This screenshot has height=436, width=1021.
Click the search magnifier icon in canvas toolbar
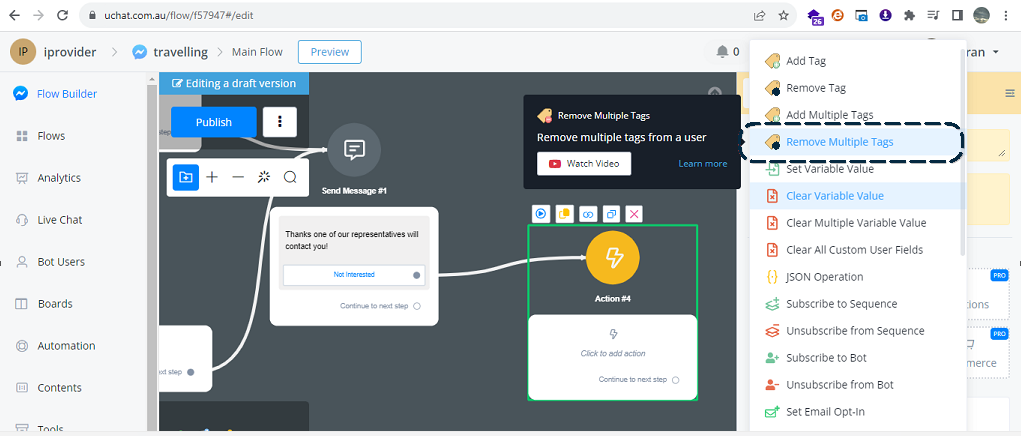coord(290,177)
